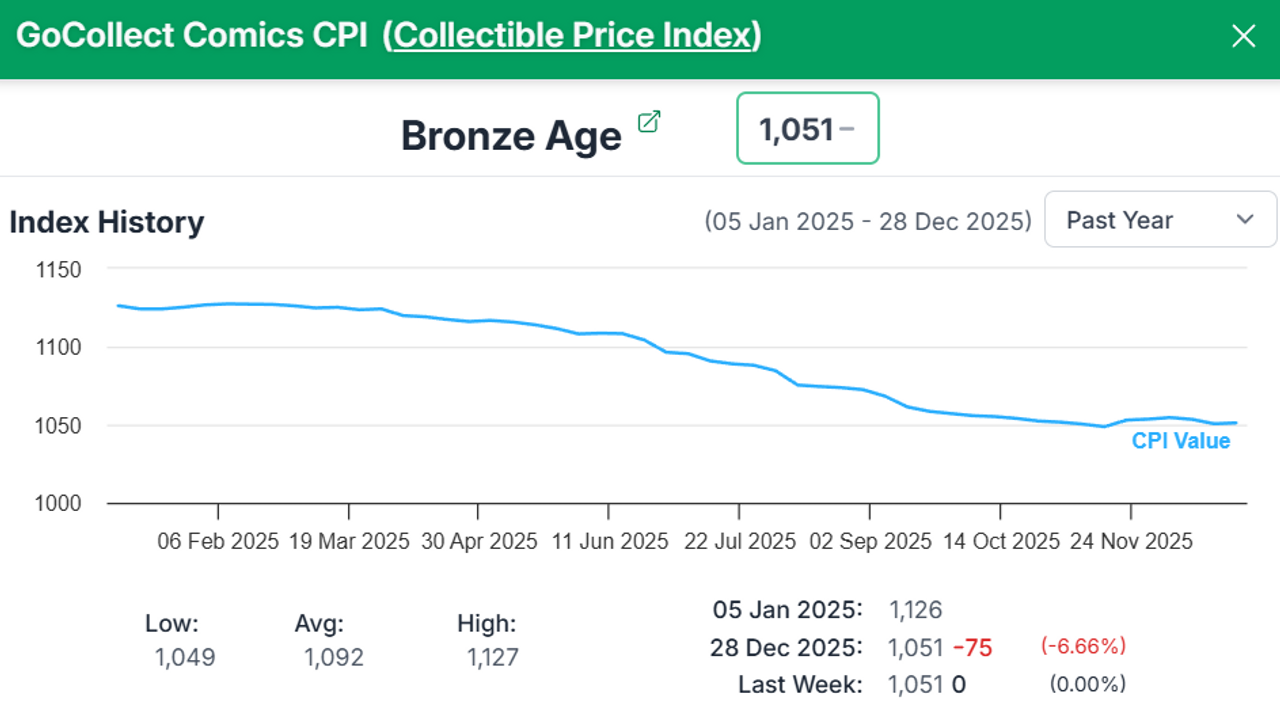
Task: Click the 05 Jan 2025 - 28 Dec 2025 date range
Action: [x=867, y=221]
